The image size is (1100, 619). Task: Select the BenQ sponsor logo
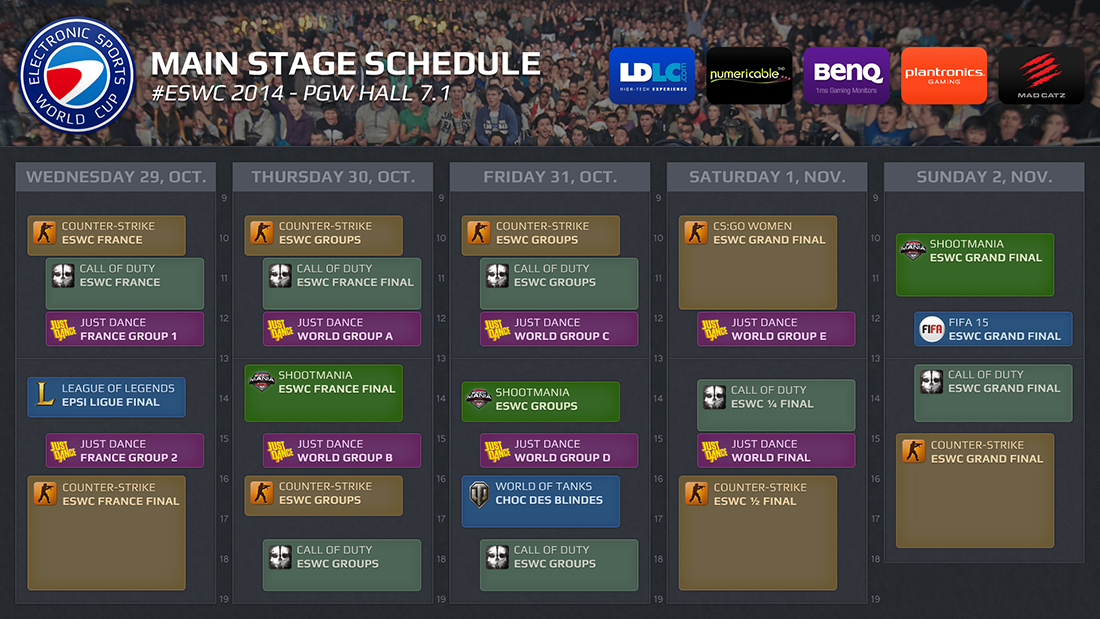click(847, 75)
